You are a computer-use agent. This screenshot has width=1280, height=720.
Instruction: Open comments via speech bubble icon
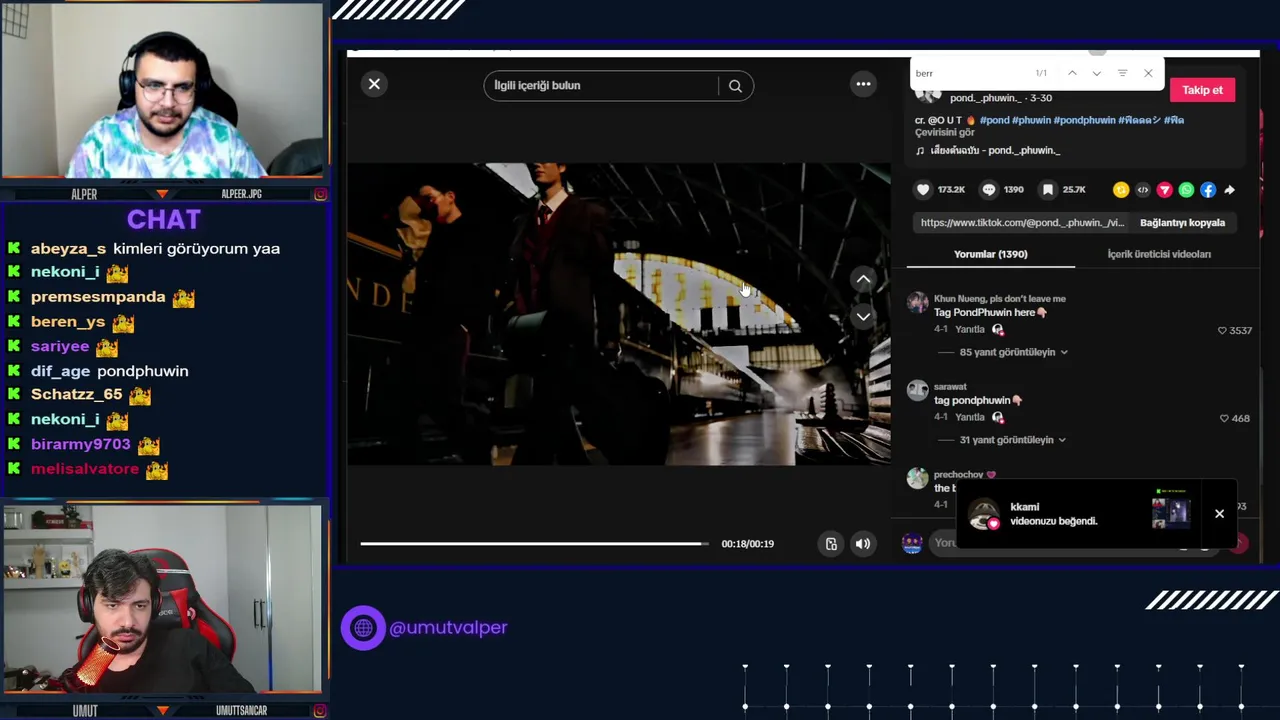click(x=989, y=190)
